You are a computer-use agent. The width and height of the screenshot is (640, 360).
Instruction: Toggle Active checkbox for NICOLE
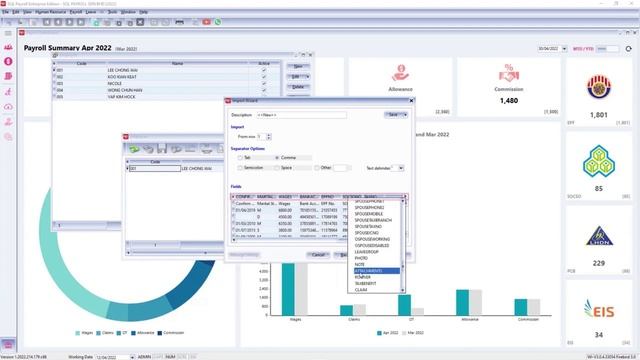264,83
